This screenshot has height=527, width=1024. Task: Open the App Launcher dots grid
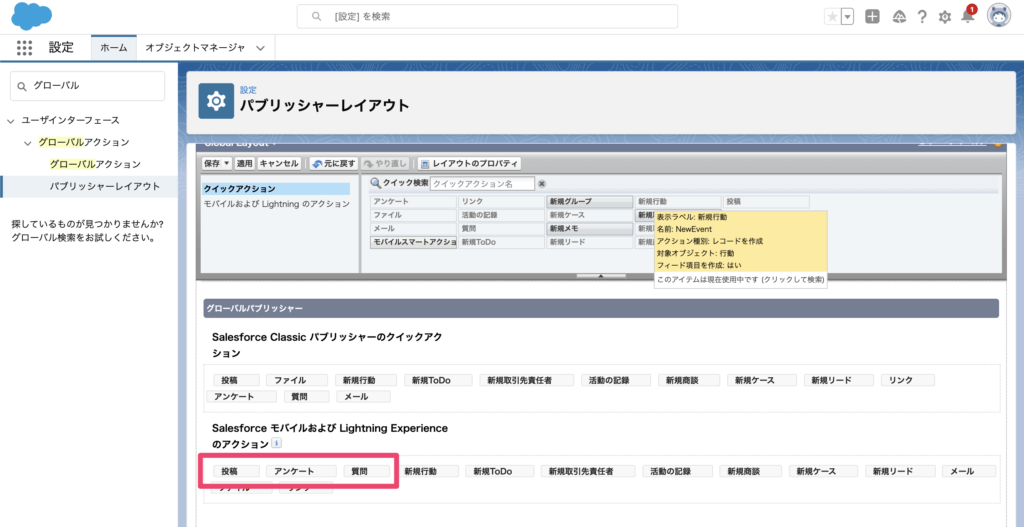(24, 48)
